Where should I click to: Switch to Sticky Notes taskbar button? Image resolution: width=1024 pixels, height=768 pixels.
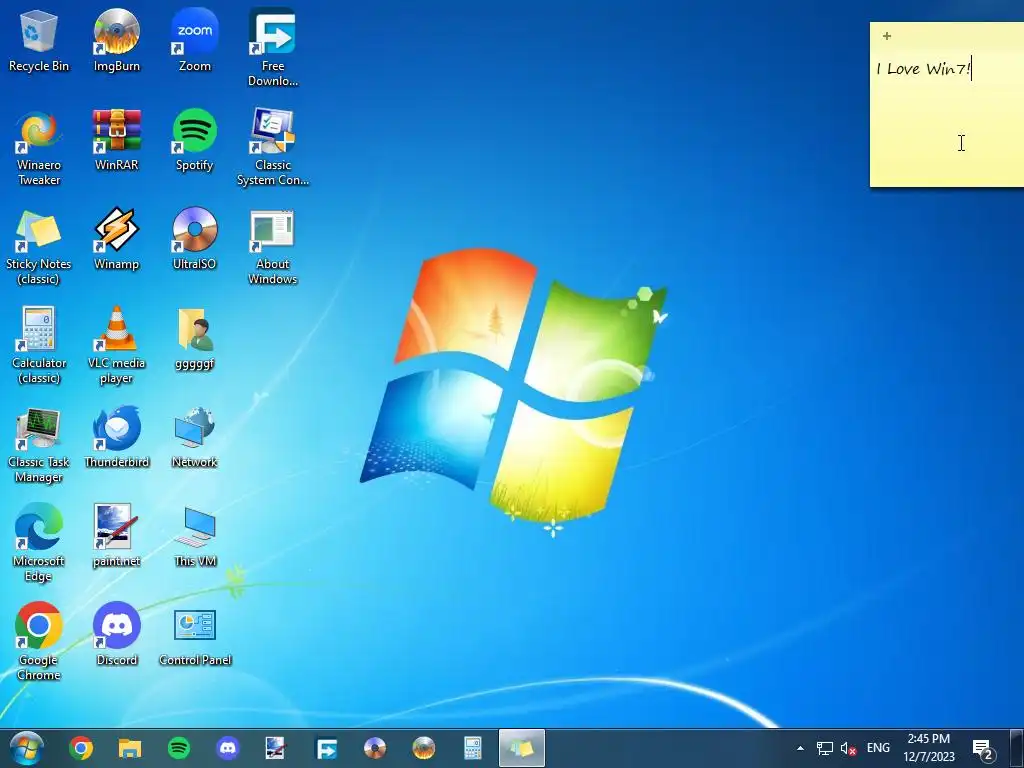pyautogui.click(x=521, y=748)
